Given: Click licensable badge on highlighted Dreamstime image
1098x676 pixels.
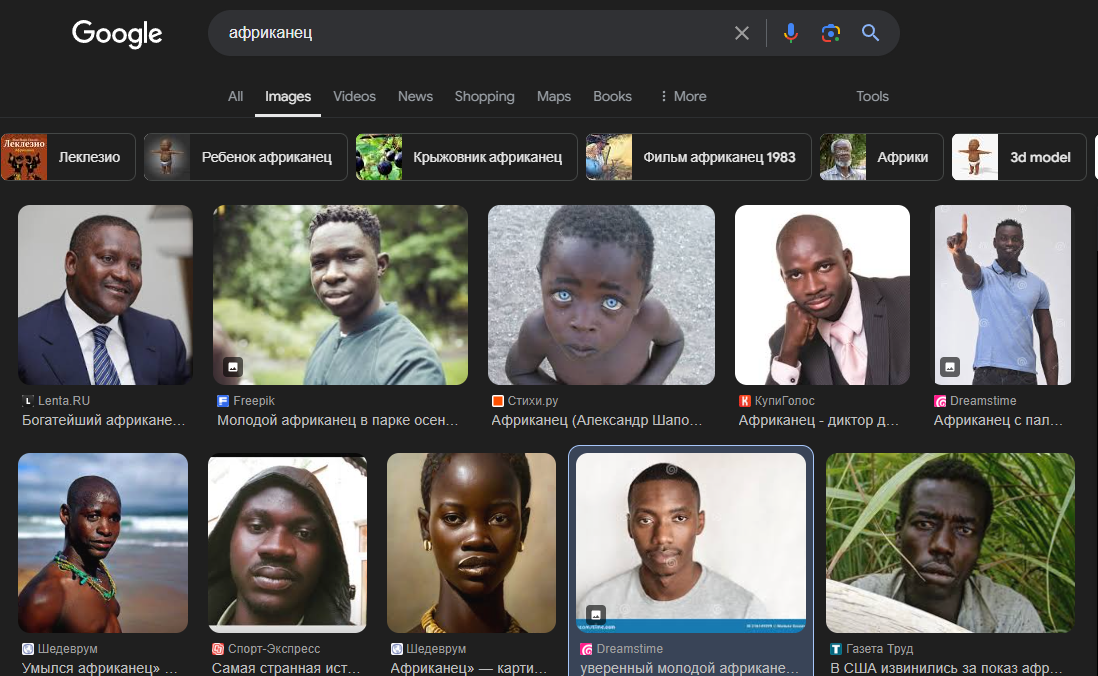Looking at the screenshot, I should click(x=596, y=614).
